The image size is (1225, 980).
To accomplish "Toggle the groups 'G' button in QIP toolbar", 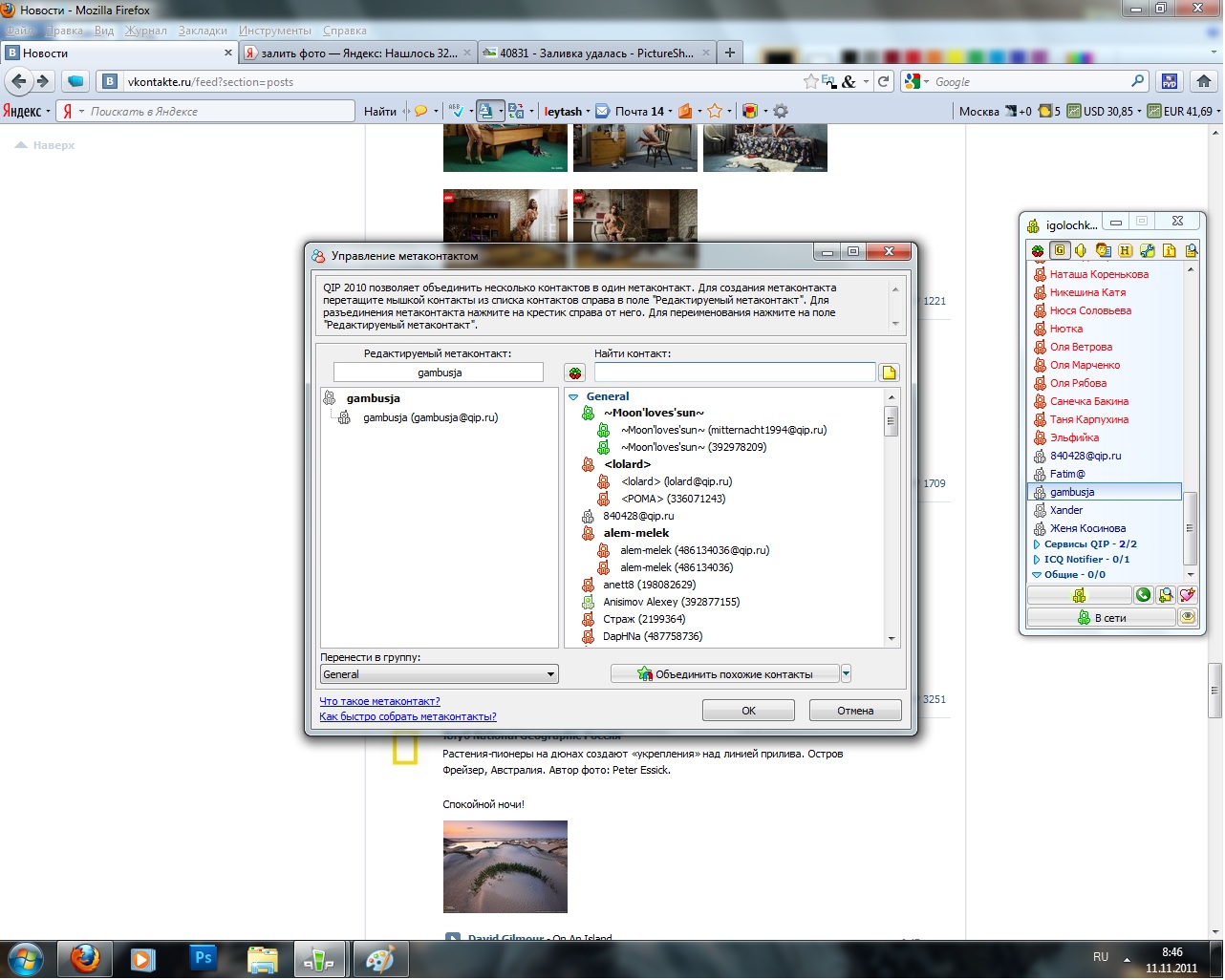I will (x=1059, y=250).
